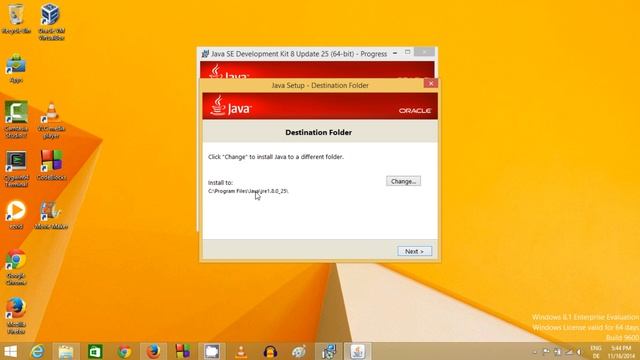The height and width of the screenshot is (360, 640).
Task: Click the Java icon in the Progress window title bar
Action: [x=205, y=53]
